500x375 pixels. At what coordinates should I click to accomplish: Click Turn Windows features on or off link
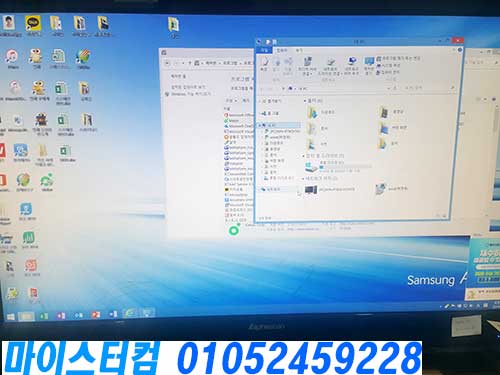pos(191,94)
